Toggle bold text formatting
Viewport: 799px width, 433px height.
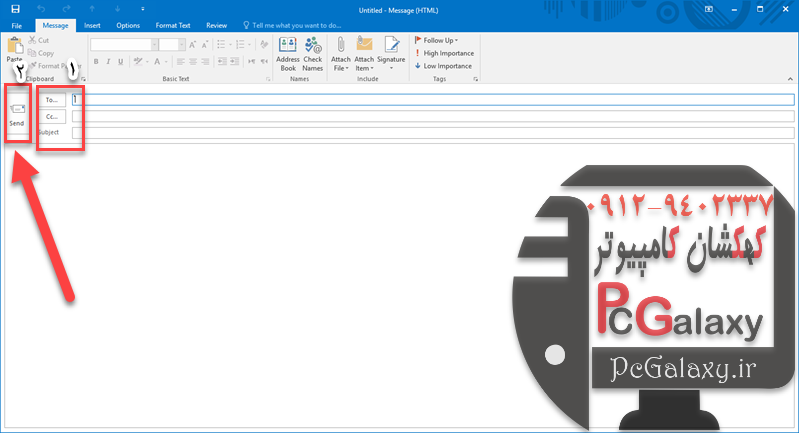click(95, 61)
